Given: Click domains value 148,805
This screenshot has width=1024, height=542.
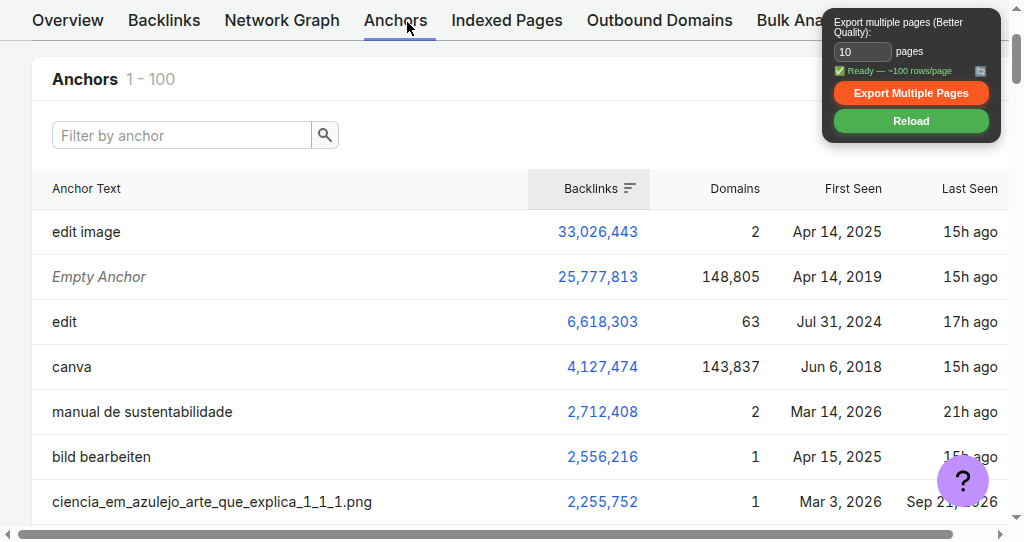Looking at the screenshot, I should pyautogui.click(x=731, y=277).
